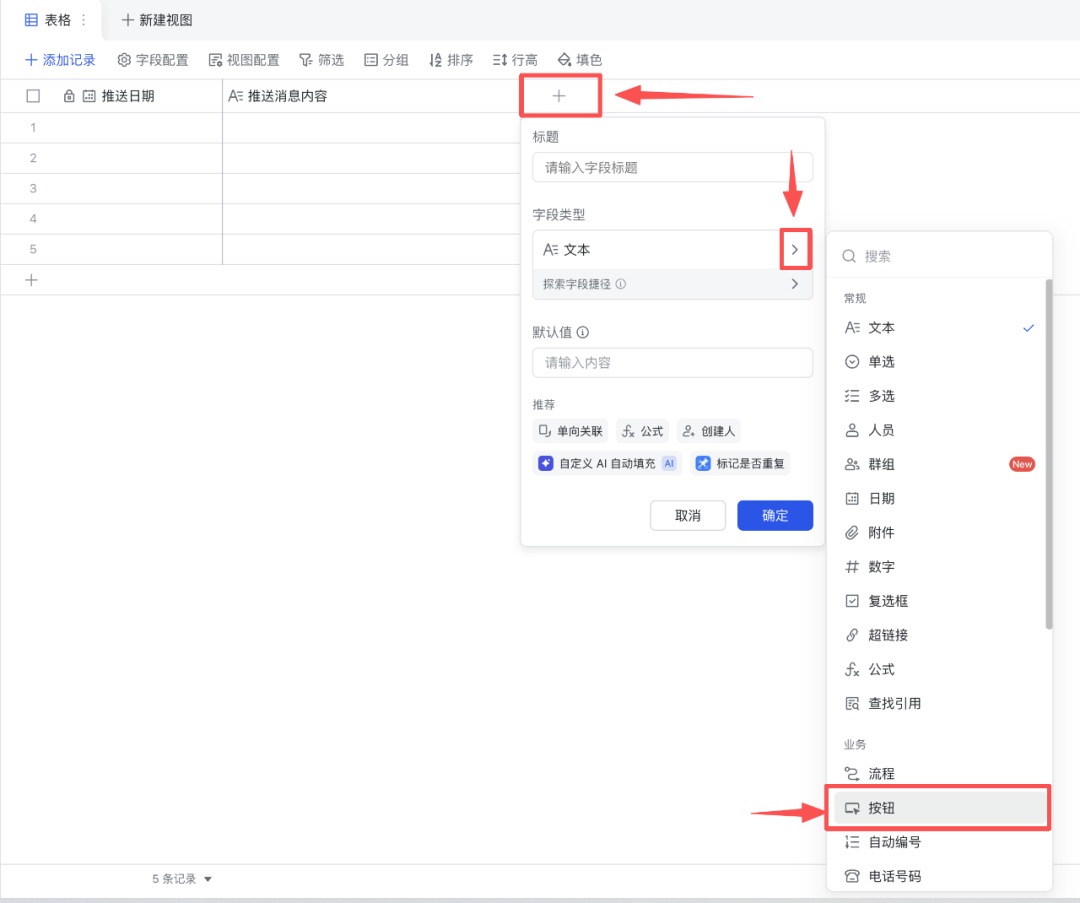Select 自动编号 field type
This screenshot has width=1080, height=903.
939,842
